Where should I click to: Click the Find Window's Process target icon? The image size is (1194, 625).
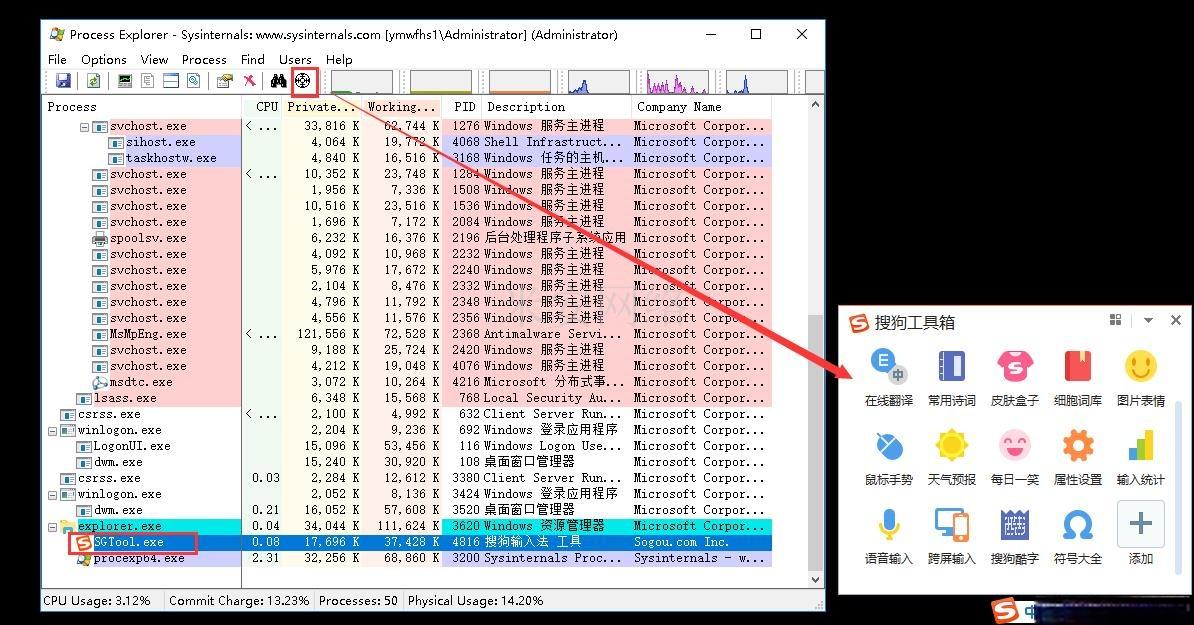302,81
